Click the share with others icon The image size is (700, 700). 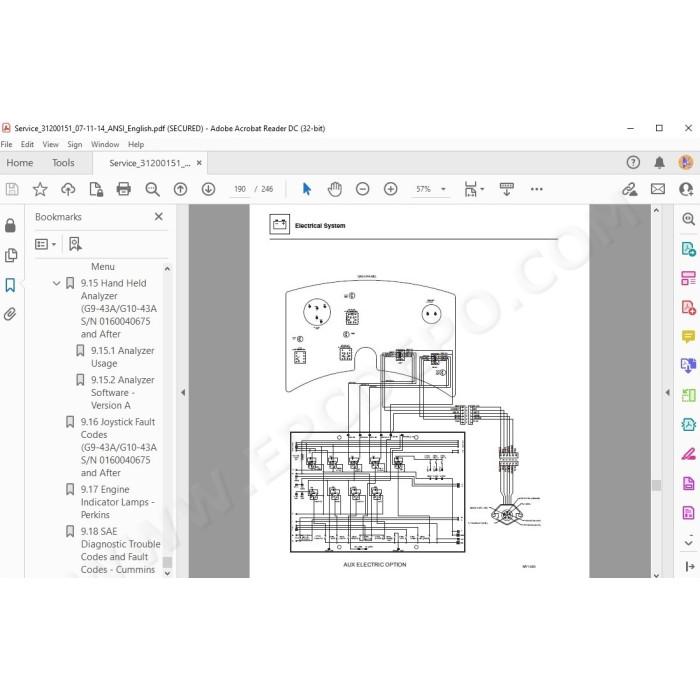pos(686,189)
